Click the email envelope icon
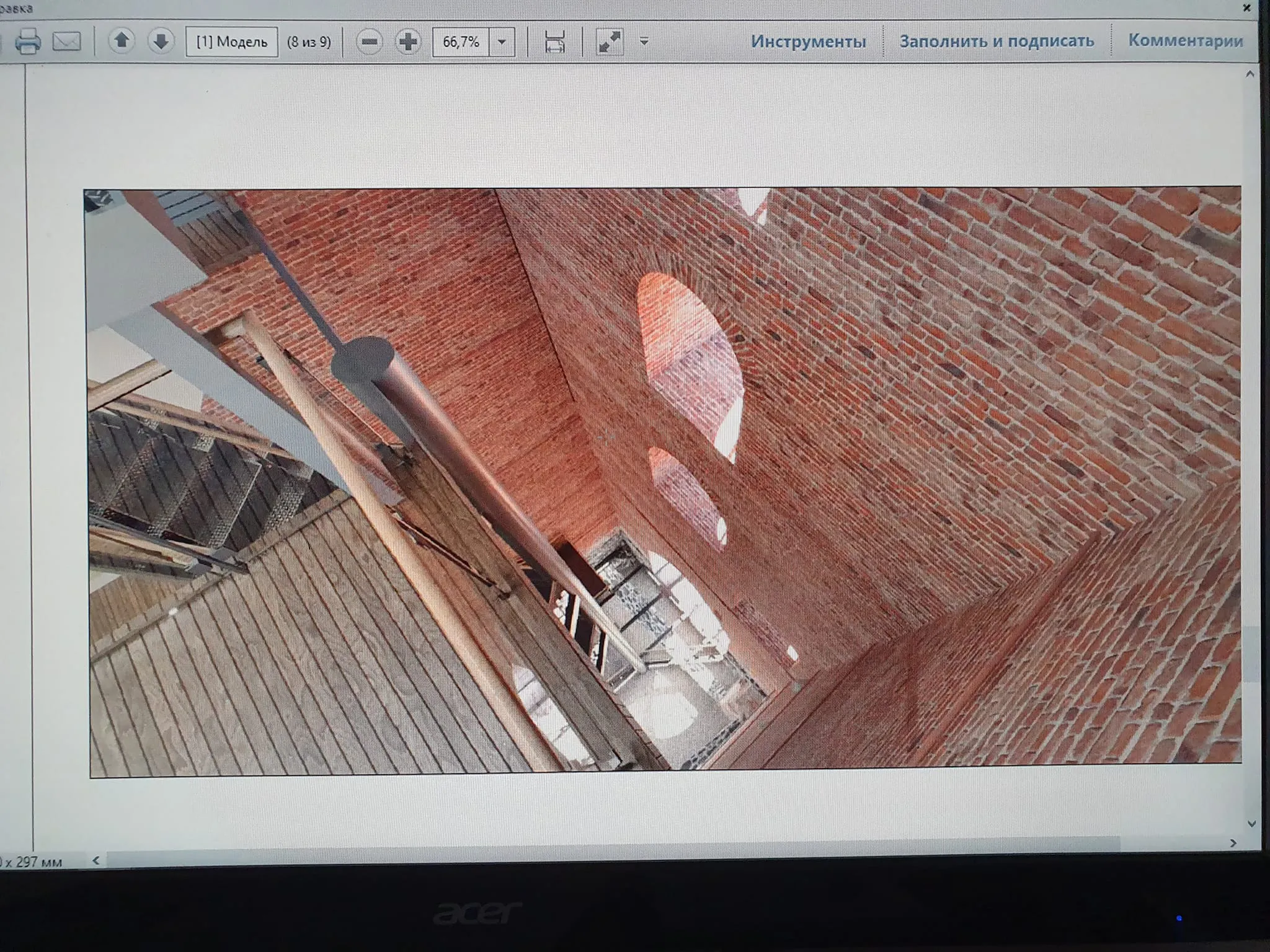 coord(67,42)
